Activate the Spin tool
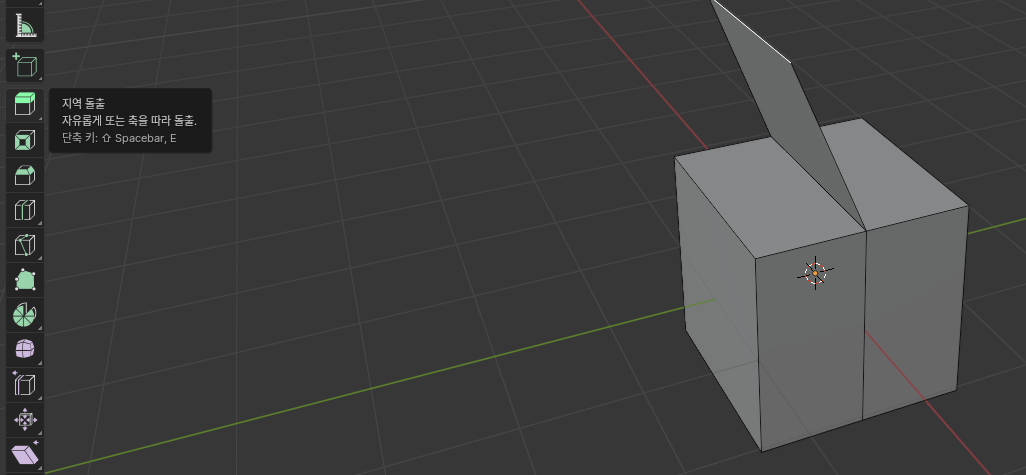Image resolution: width=1026 pixels, height=475 pixels. tap(25, 315)
